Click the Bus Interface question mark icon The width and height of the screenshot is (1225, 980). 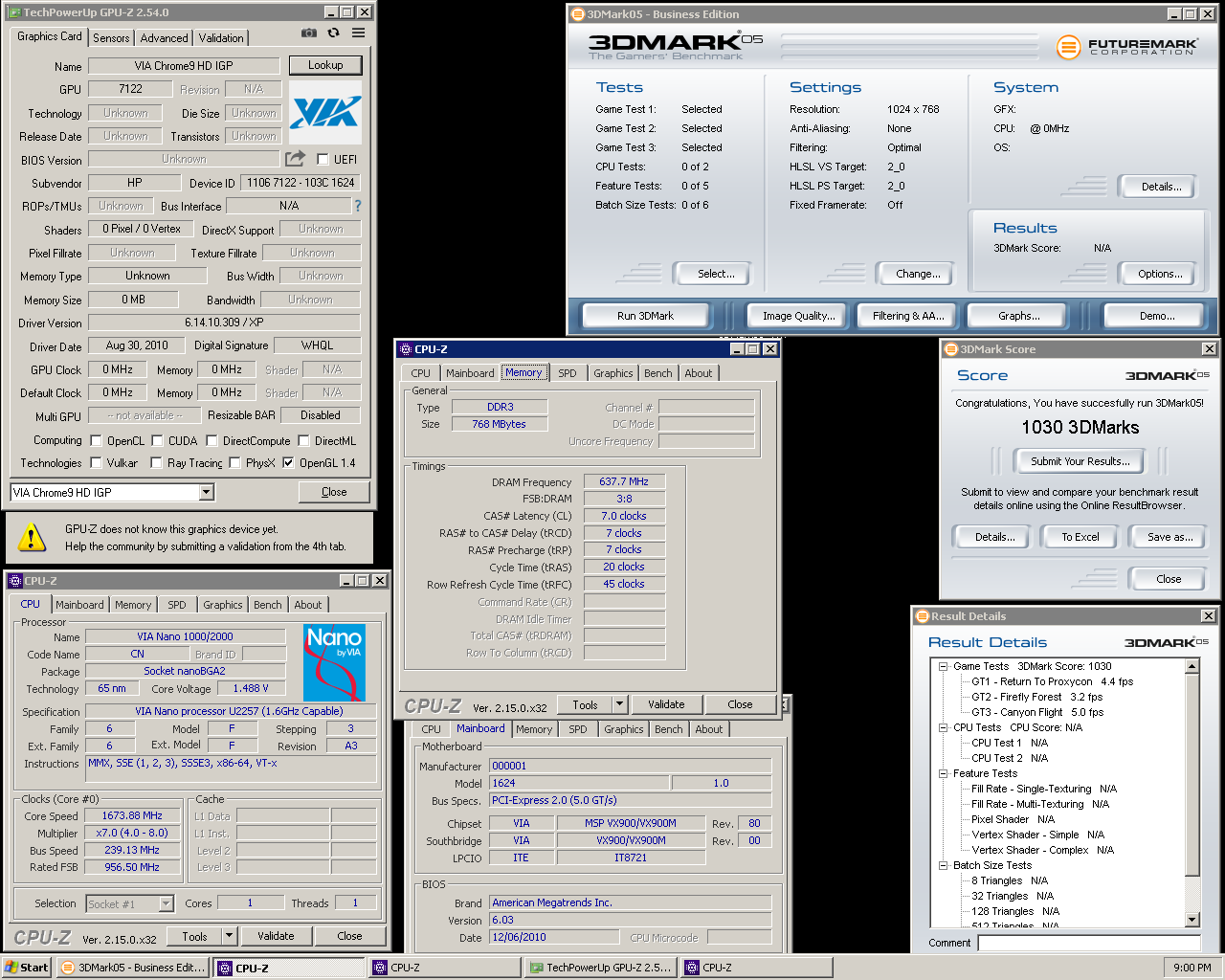point(358,206)
